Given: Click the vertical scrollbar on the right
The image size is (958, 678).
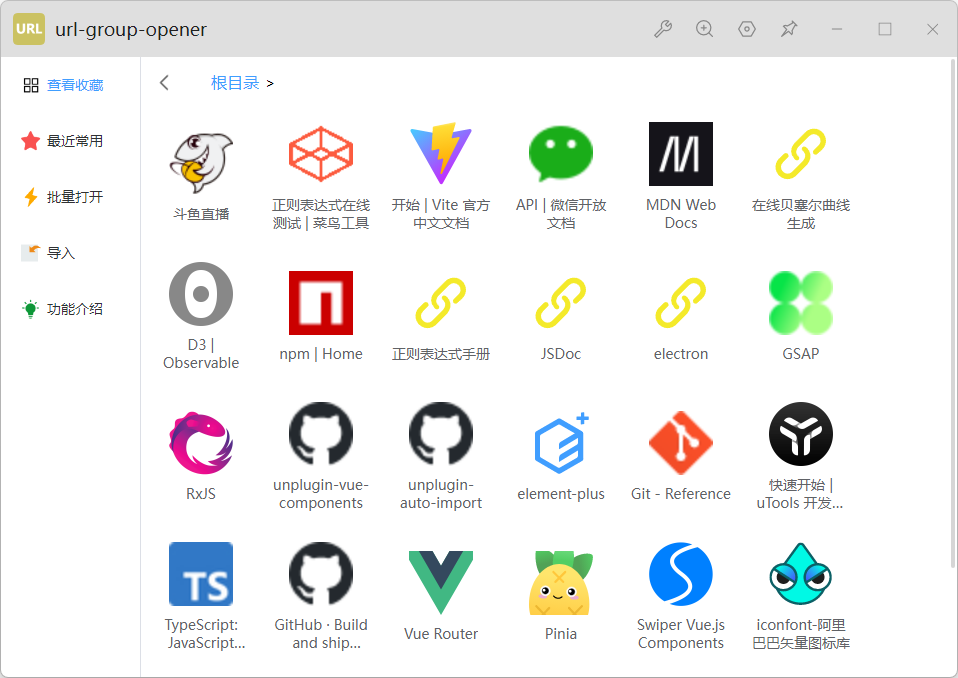Looking at the screenshot, I should click(953, 313).
